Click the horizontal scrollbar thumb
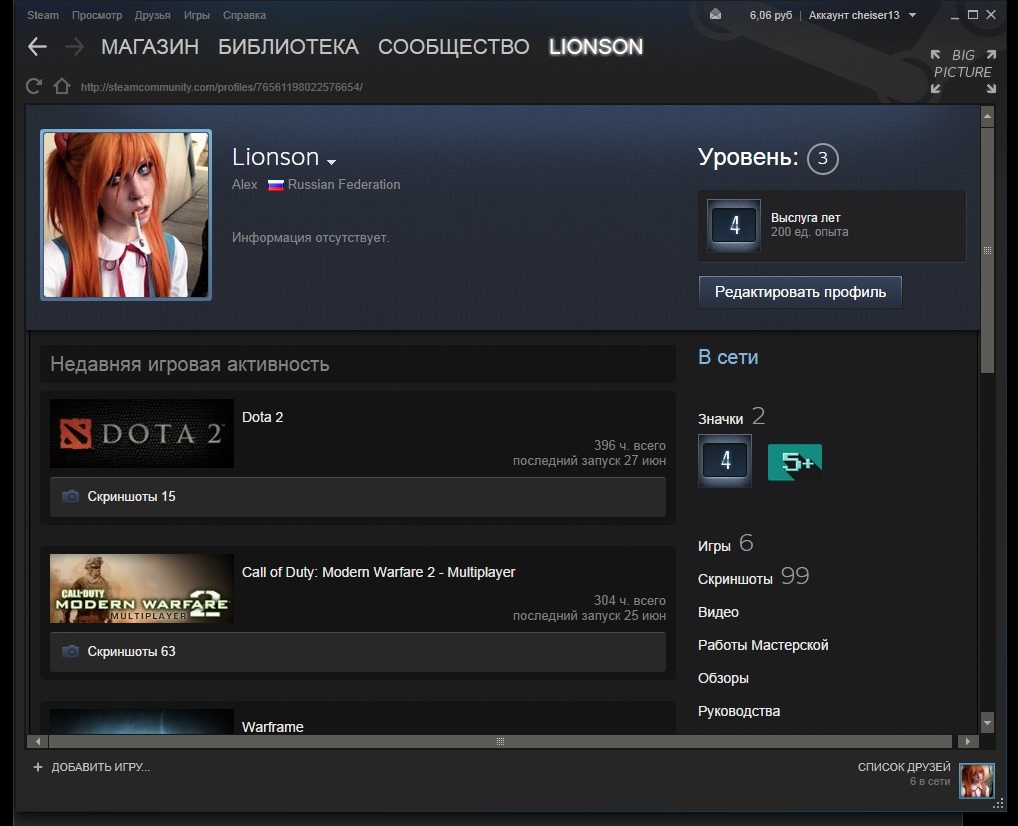This screenshot has width=1018, height=826. click(x=501, y=741)
